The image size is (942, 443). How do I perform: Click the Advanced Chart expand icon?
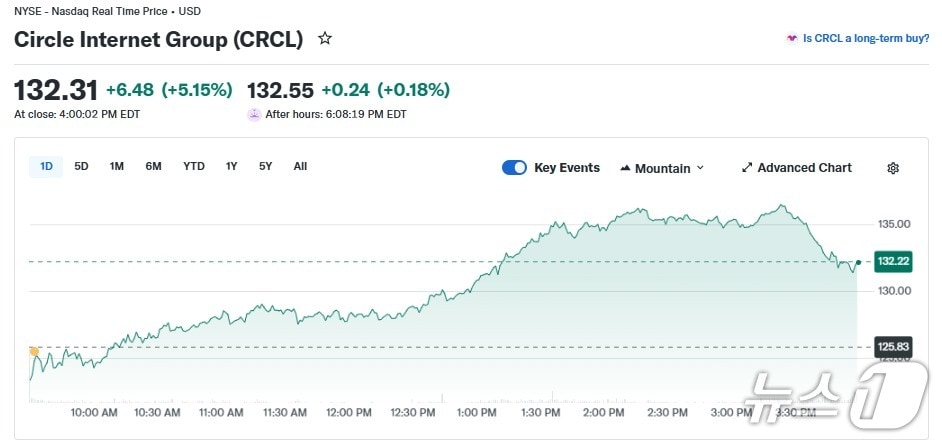(x=746, y=168)
